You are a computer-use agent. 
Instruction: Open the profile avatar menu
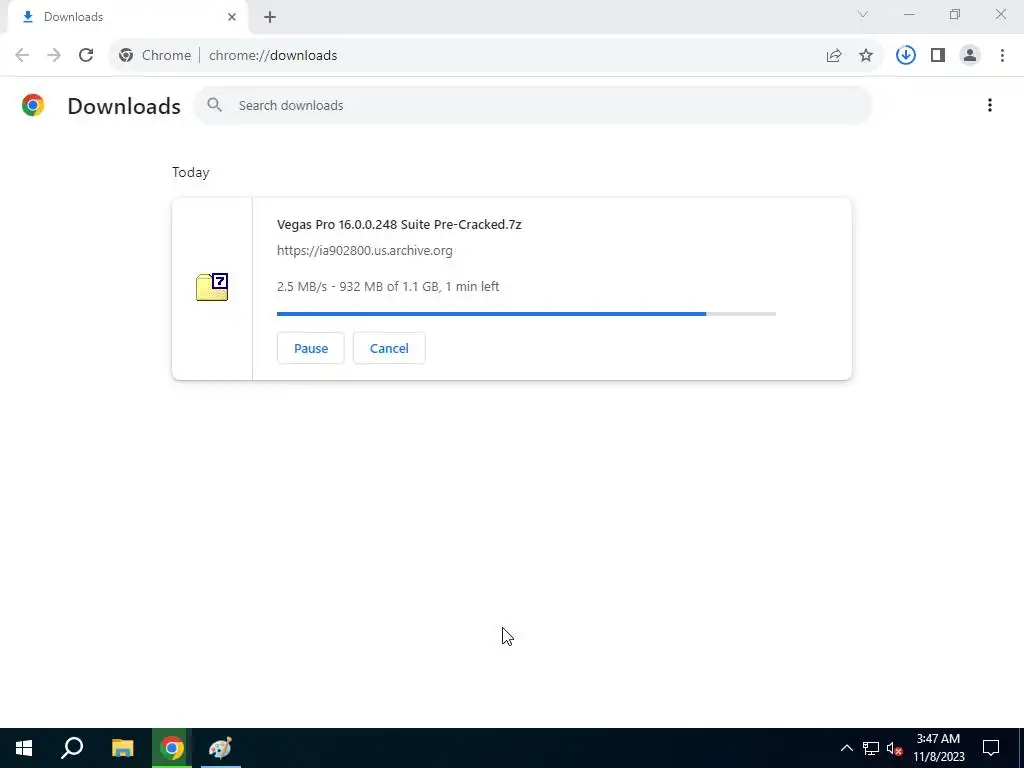[x=970, y=56]
